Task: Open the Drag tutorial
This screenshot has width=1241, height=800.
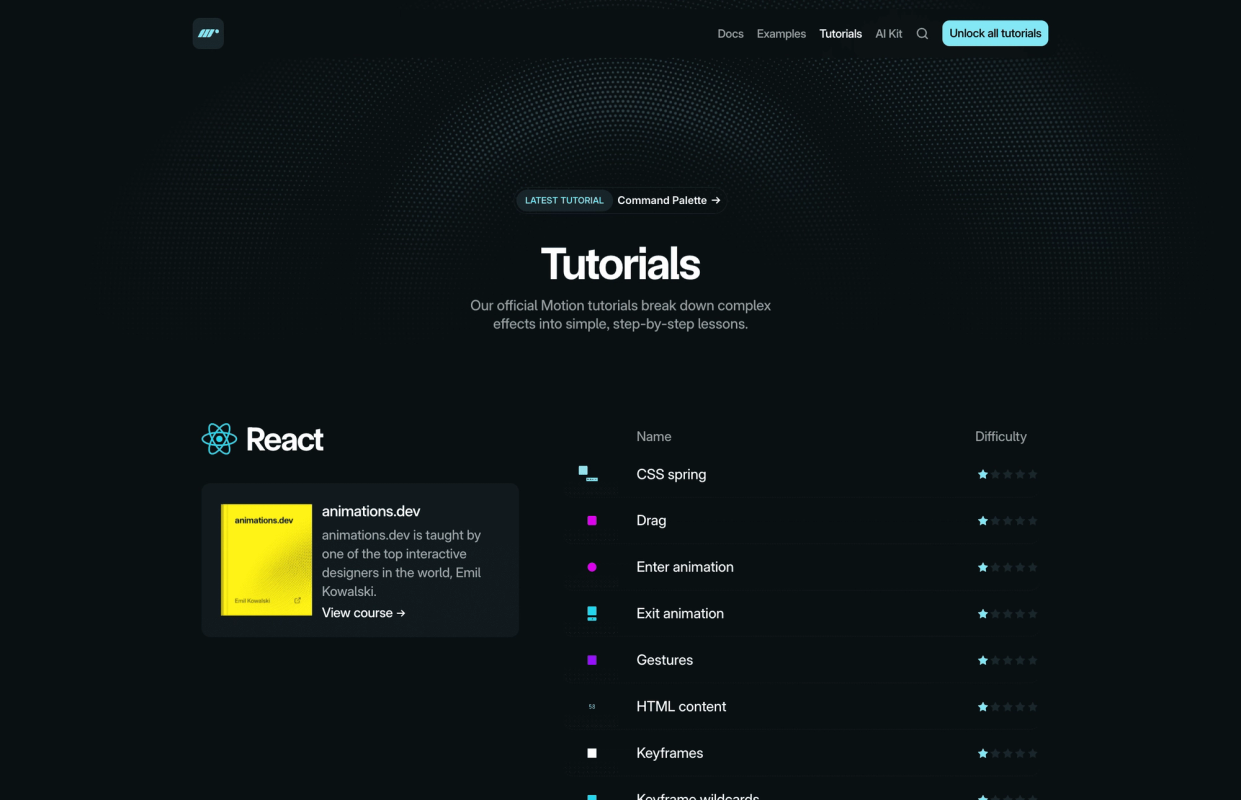Action: coord(651,521)
